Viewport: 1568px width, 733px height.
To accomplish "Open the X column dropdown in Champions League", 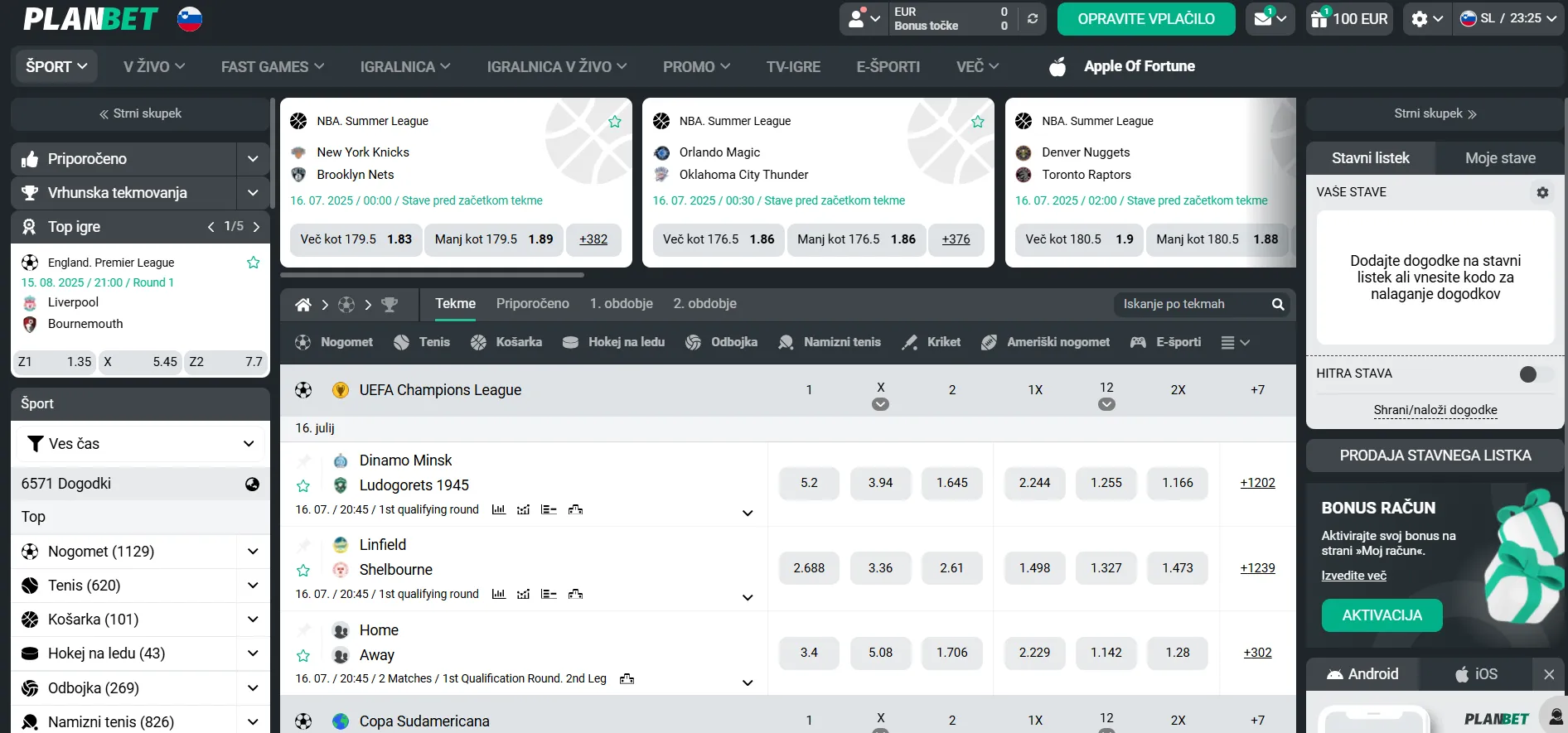I will click(x=880, y=404).
